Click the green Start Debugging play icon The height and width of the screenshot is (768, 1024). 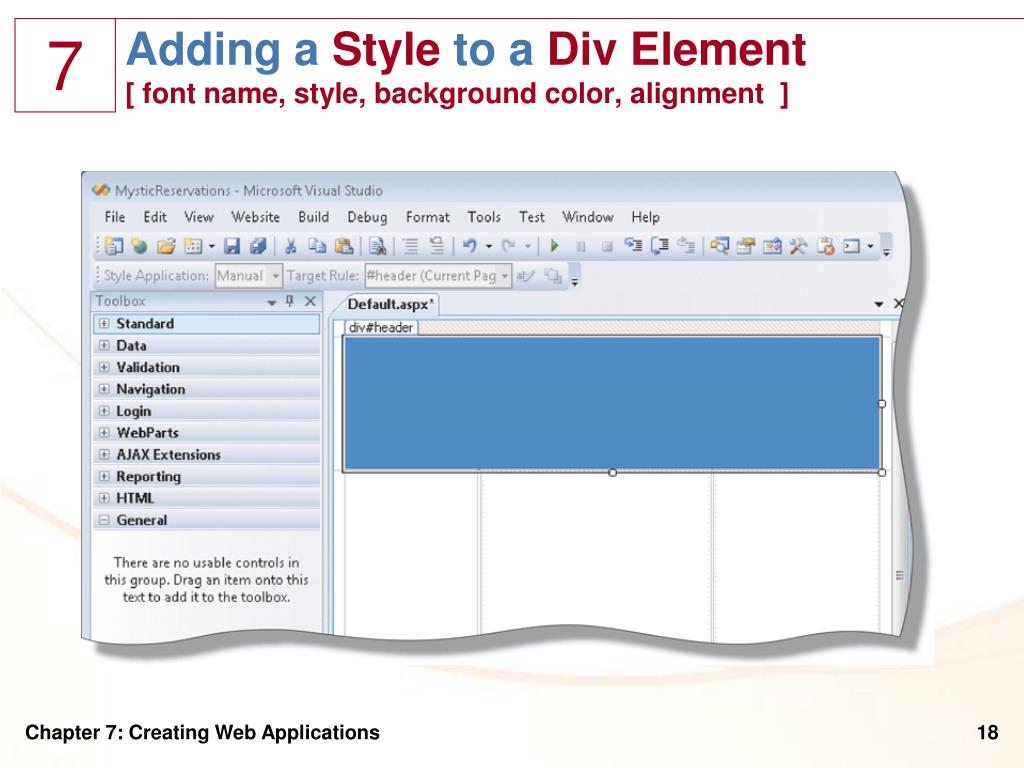point(554,246)
